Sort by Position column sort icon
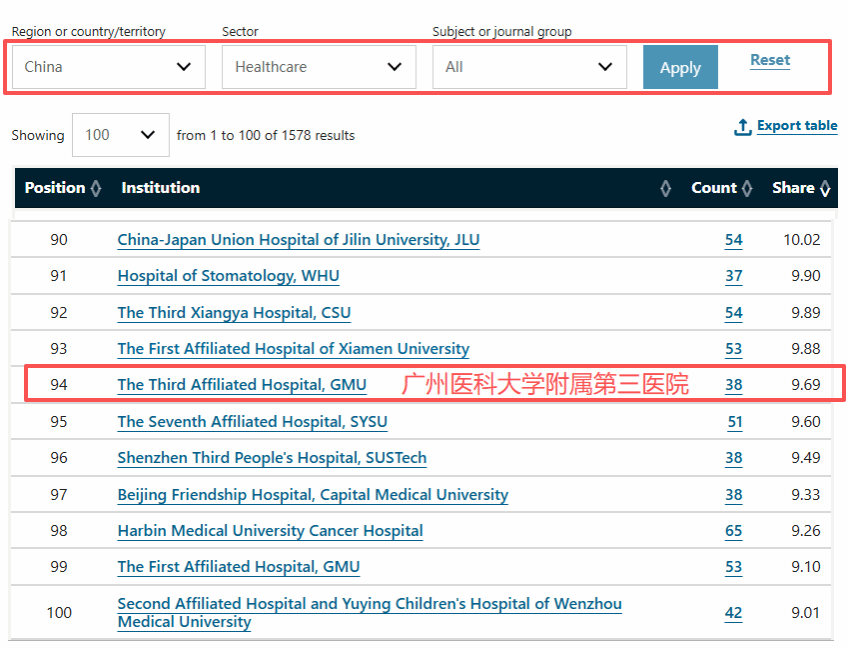This screenshot has width=848, height=648. click(96, 188)
